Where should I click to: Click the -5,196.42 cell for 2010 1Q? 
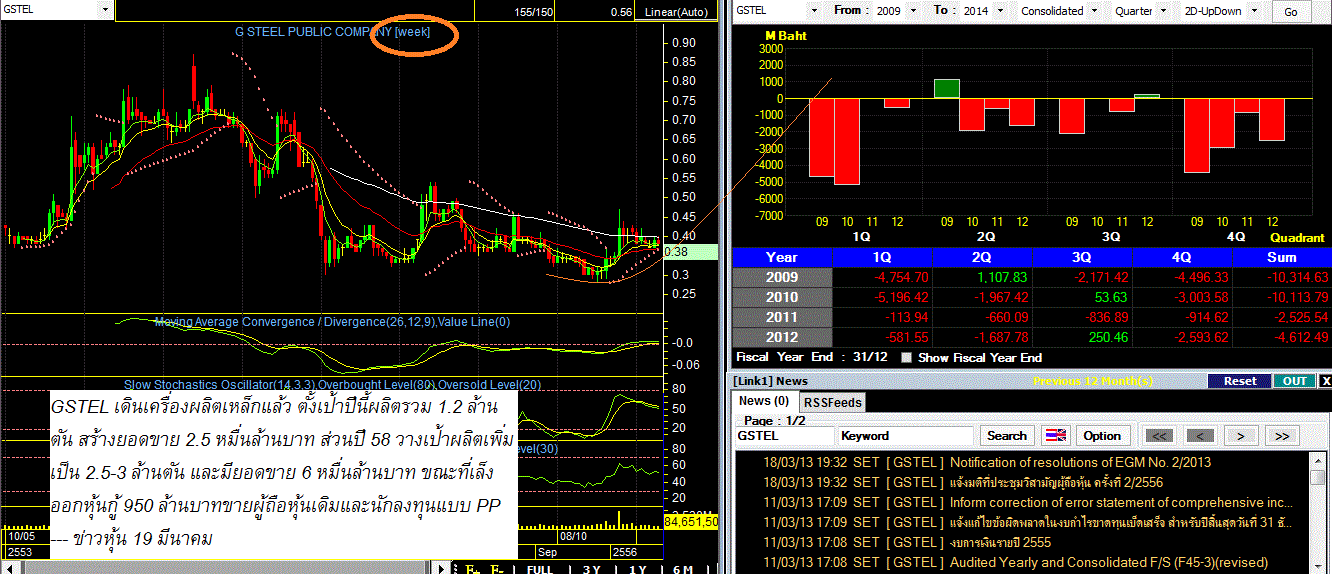tap(882, 297)
